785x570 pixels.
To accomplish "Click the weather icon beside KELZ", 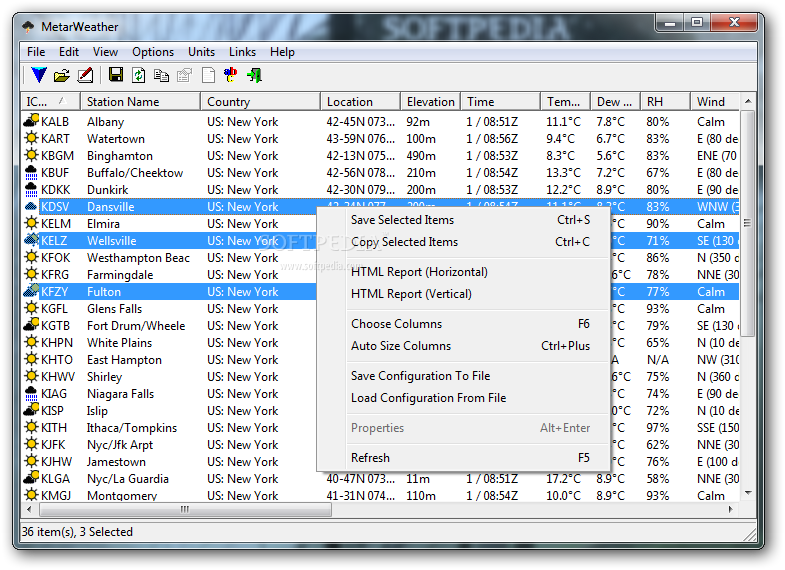I will click(31, 240).
